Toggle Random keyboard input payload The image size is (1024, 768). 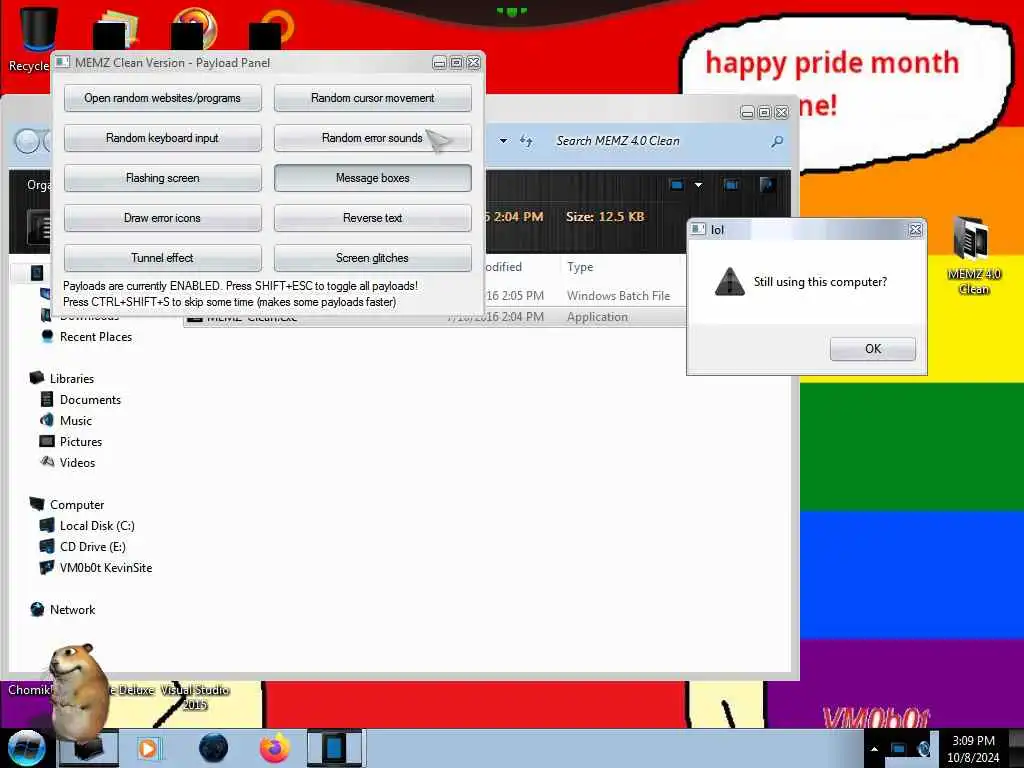click(163, 138)
